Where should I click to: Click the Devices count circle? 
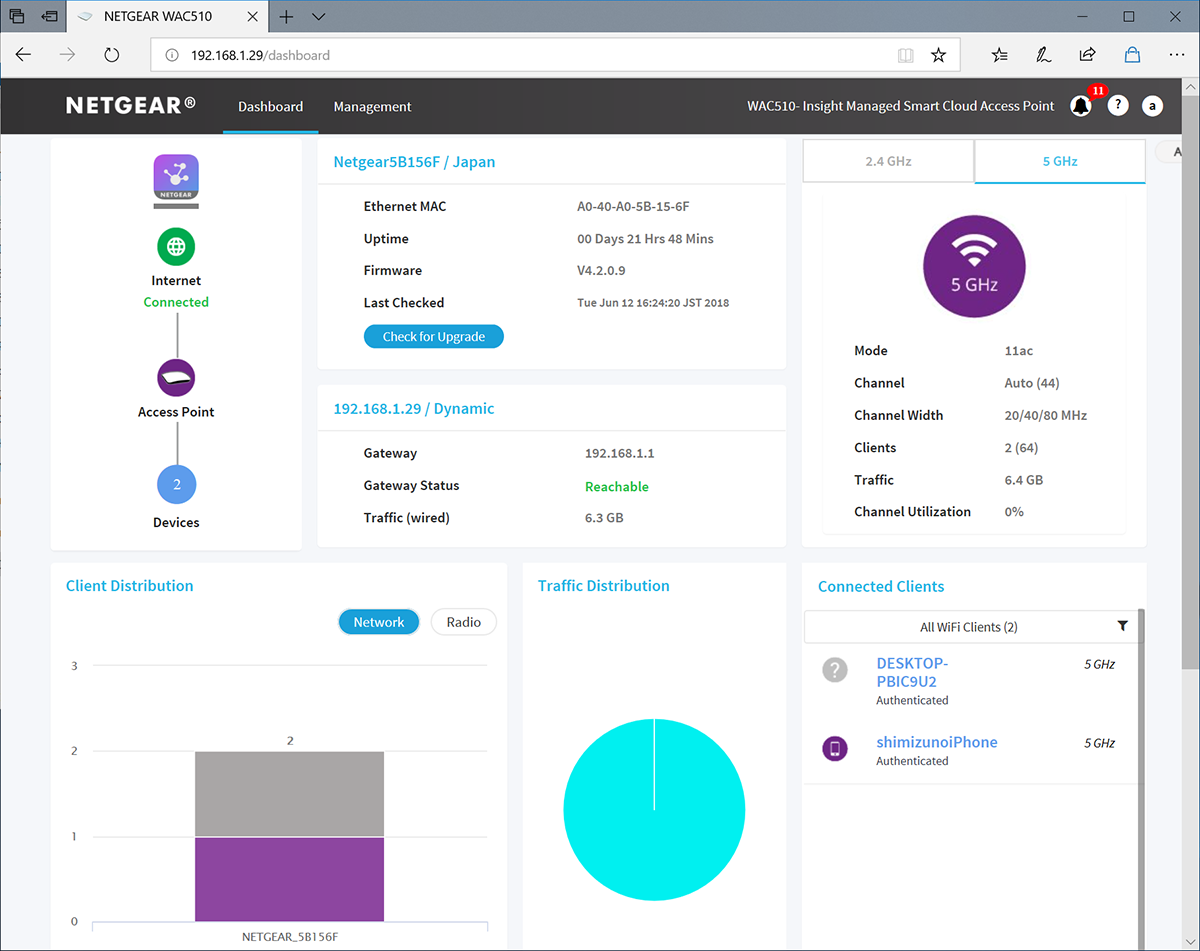point(176,485)
